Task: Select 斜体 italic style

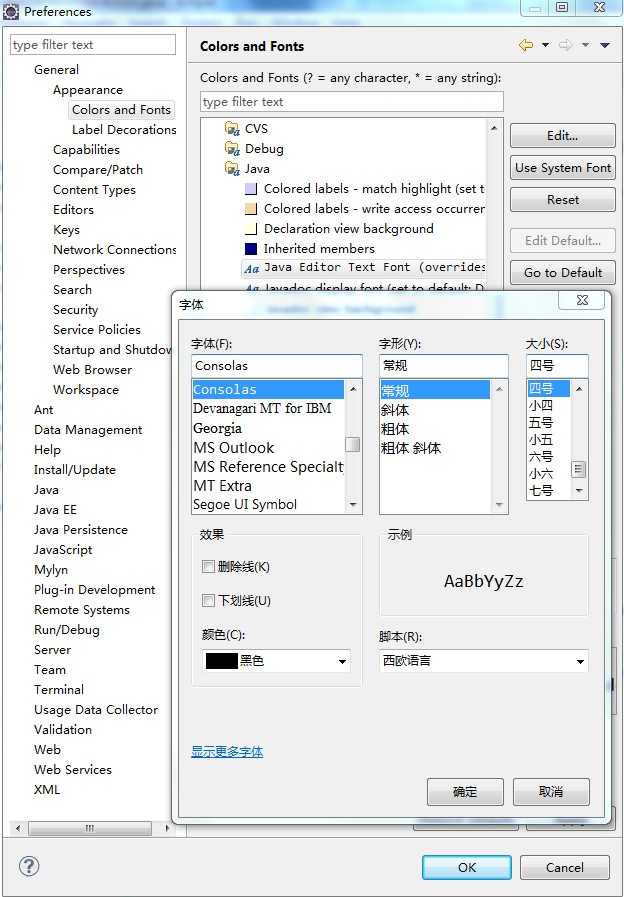Action: coord(395,410)
